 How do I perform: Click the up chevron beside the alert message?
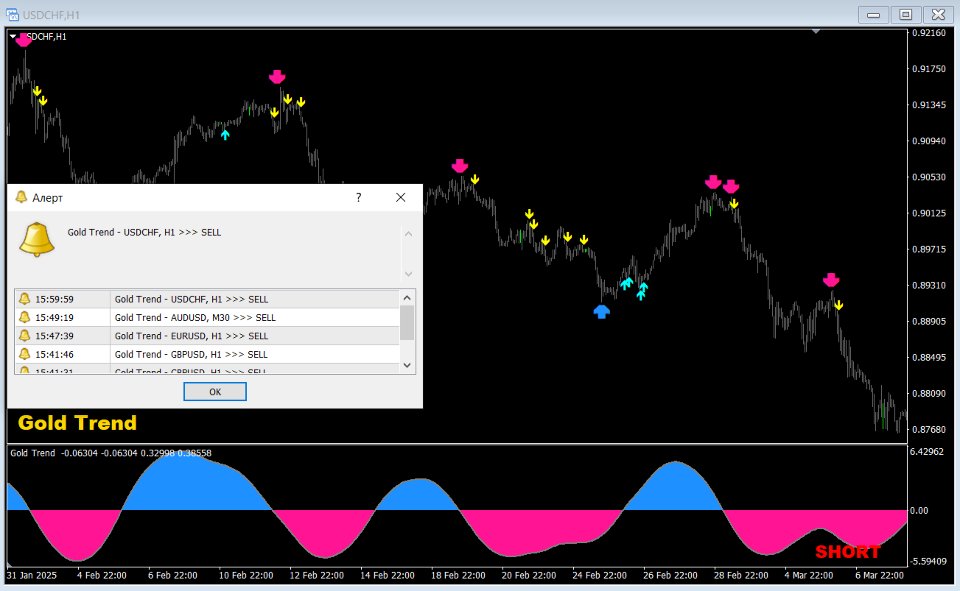pos(407,232)
